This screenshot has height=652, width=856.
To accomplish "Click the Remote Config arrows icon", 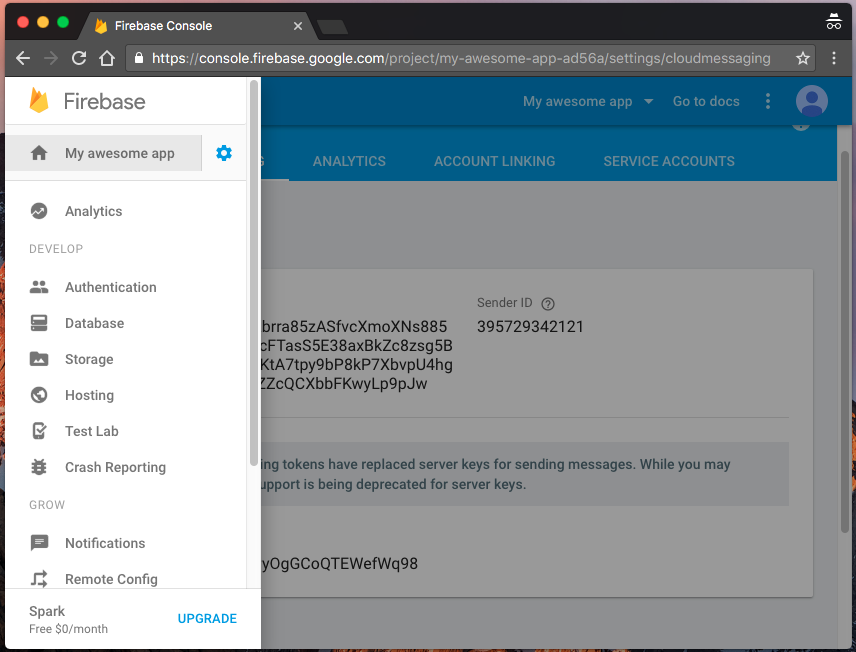I will [39, 579].
